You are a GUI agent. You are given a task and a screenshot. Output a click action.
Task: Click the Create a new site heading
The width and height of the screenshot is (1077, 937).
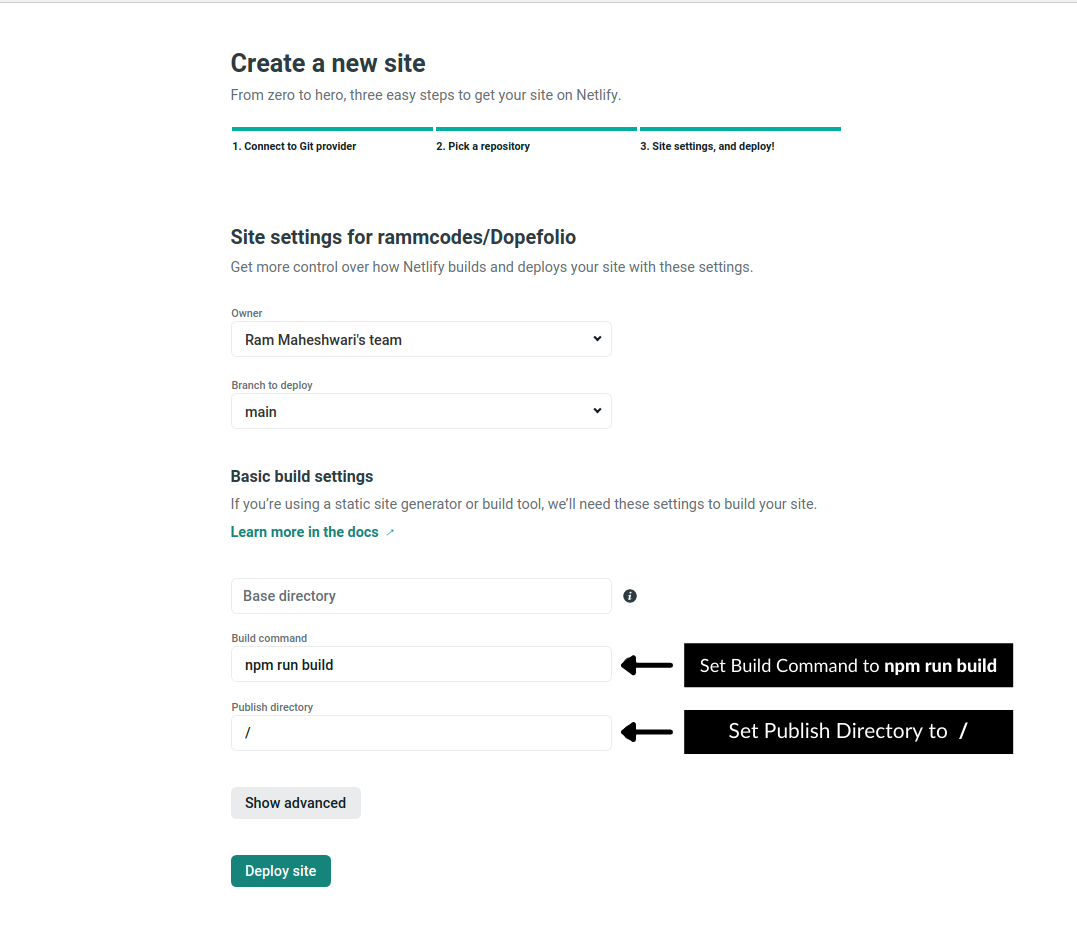[x=327, y=63]
